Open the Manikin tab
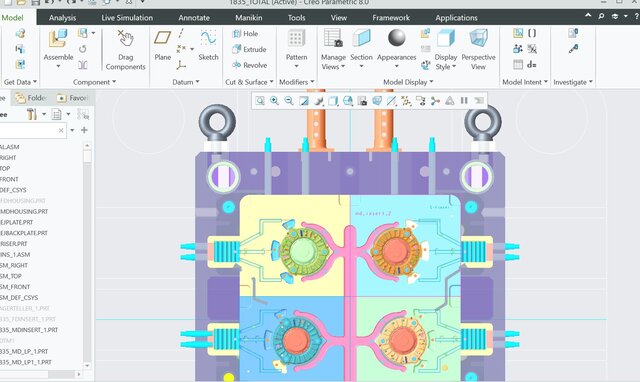 (x=249, y=18)
